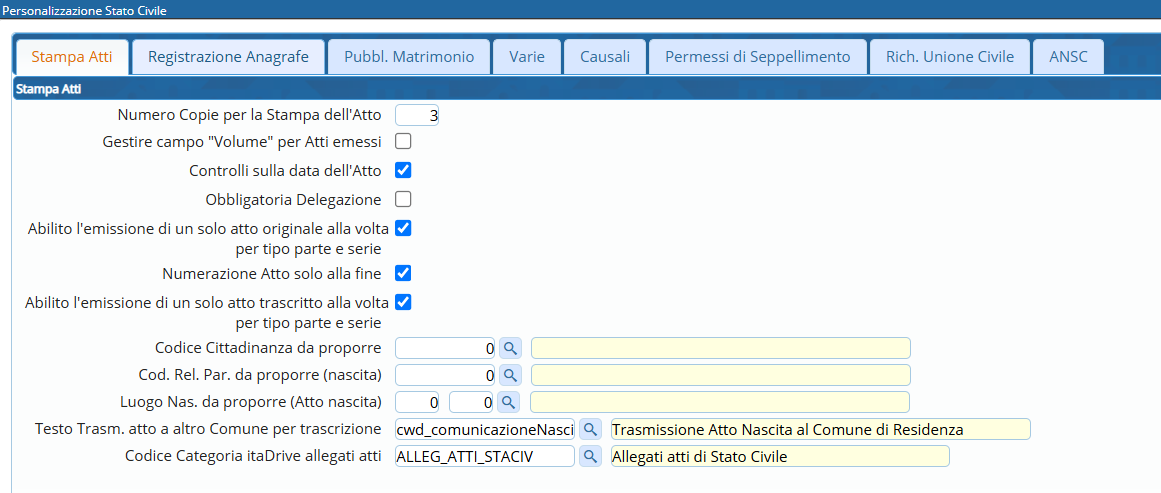Open the Causali tab
Viewport: 1161px width, 493px height.
pyautogui.click(x=605, y=57)
